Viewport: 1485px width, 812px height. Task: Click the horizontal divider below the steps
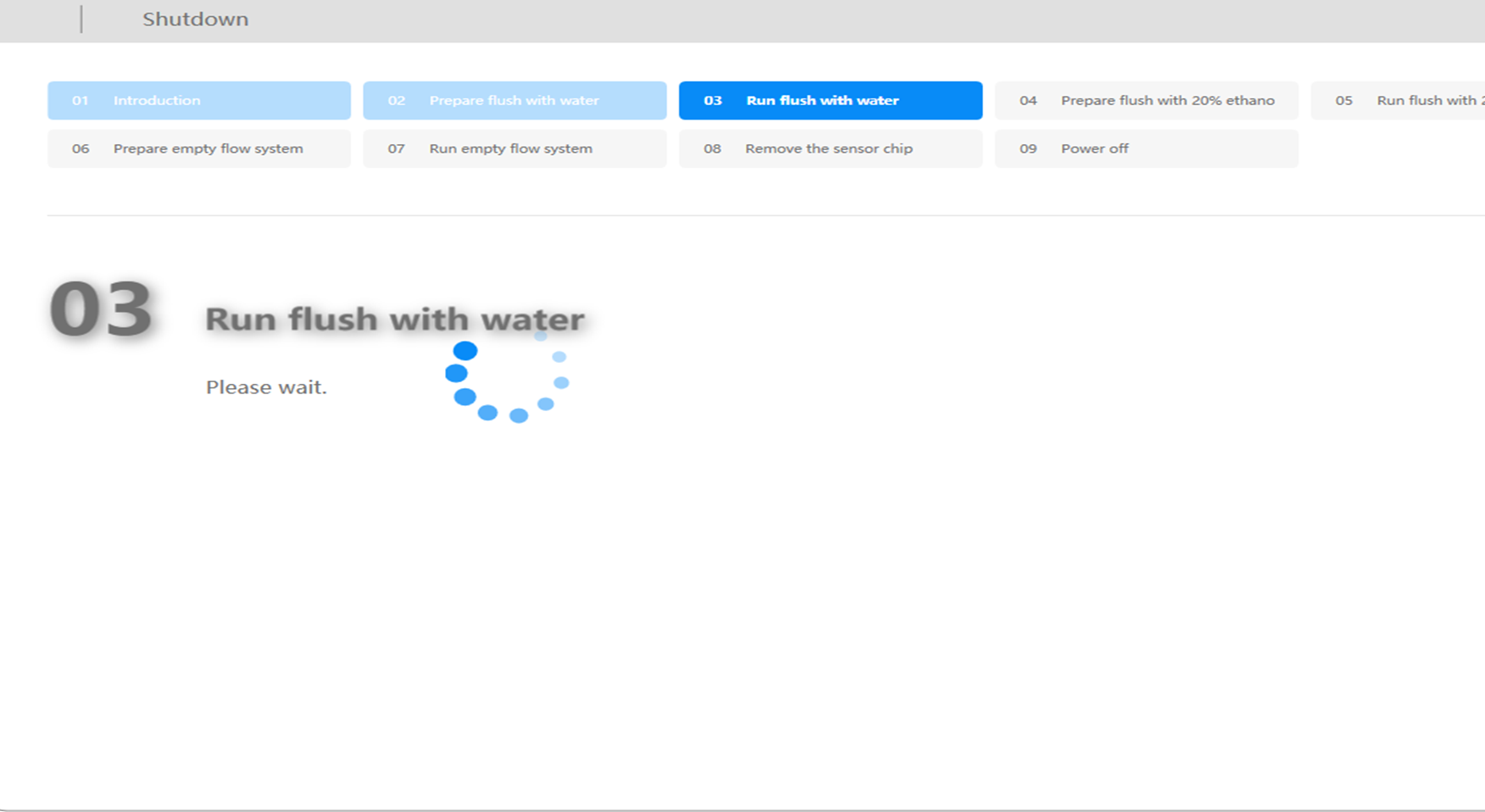pos(763,215)
